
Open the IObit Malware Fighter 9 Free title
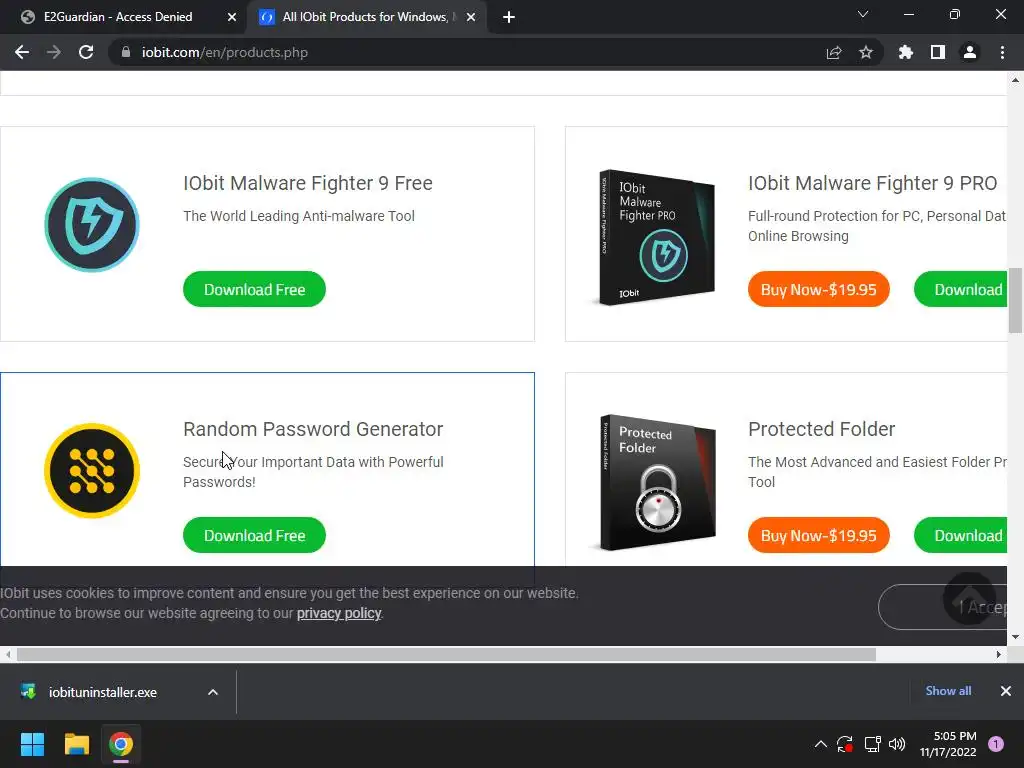click(308, 183)
